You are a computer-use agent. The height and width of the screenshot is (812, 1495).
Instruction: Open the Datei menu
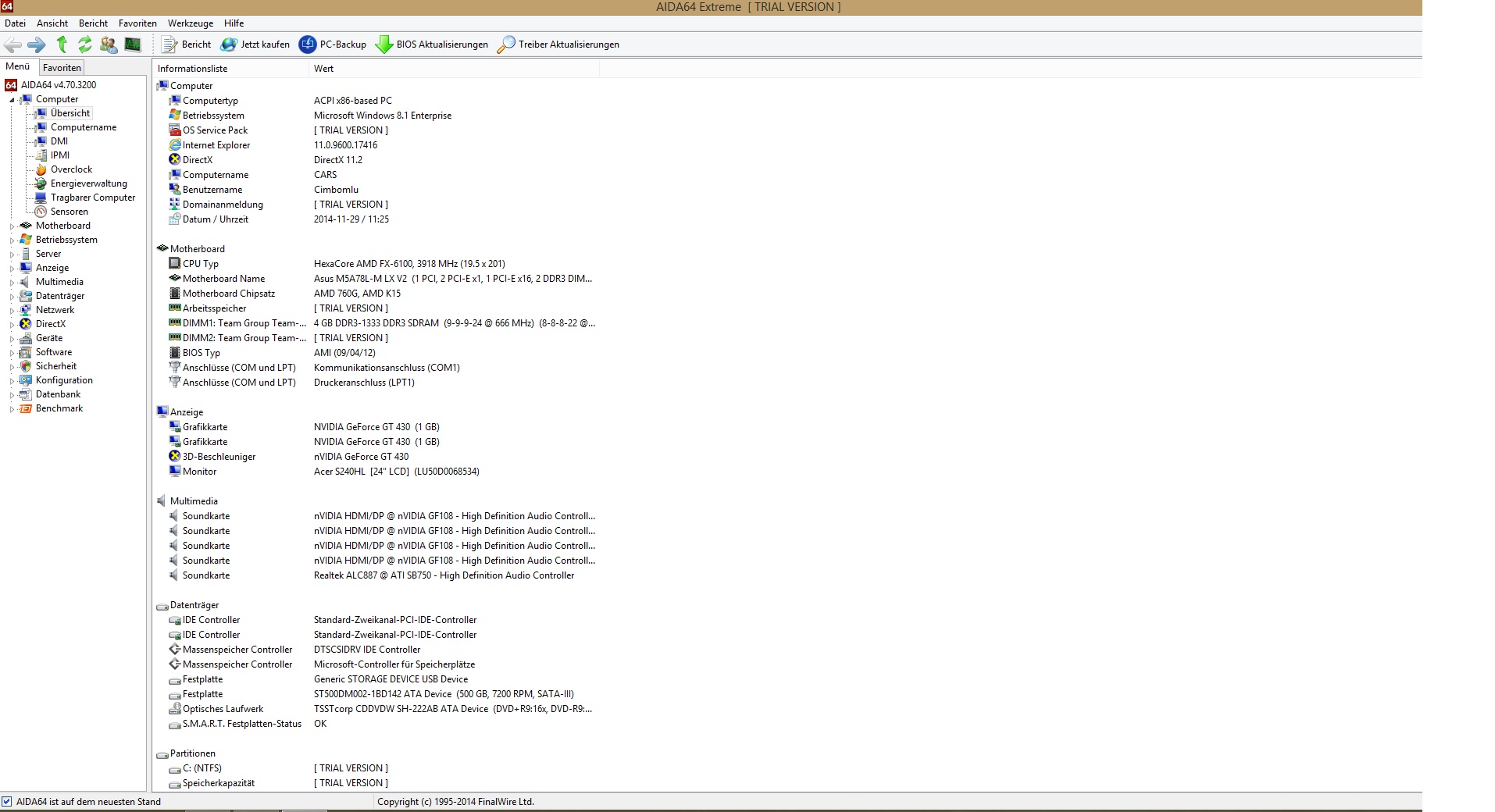pyautogui.click(x=15, y=23)
